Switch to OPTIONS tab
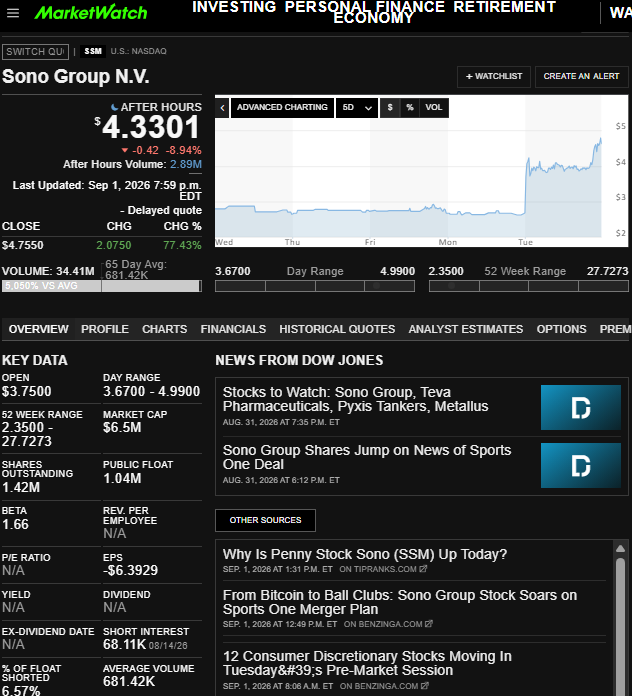The height and width of the screenshot is (696, 632). point(561,329)
